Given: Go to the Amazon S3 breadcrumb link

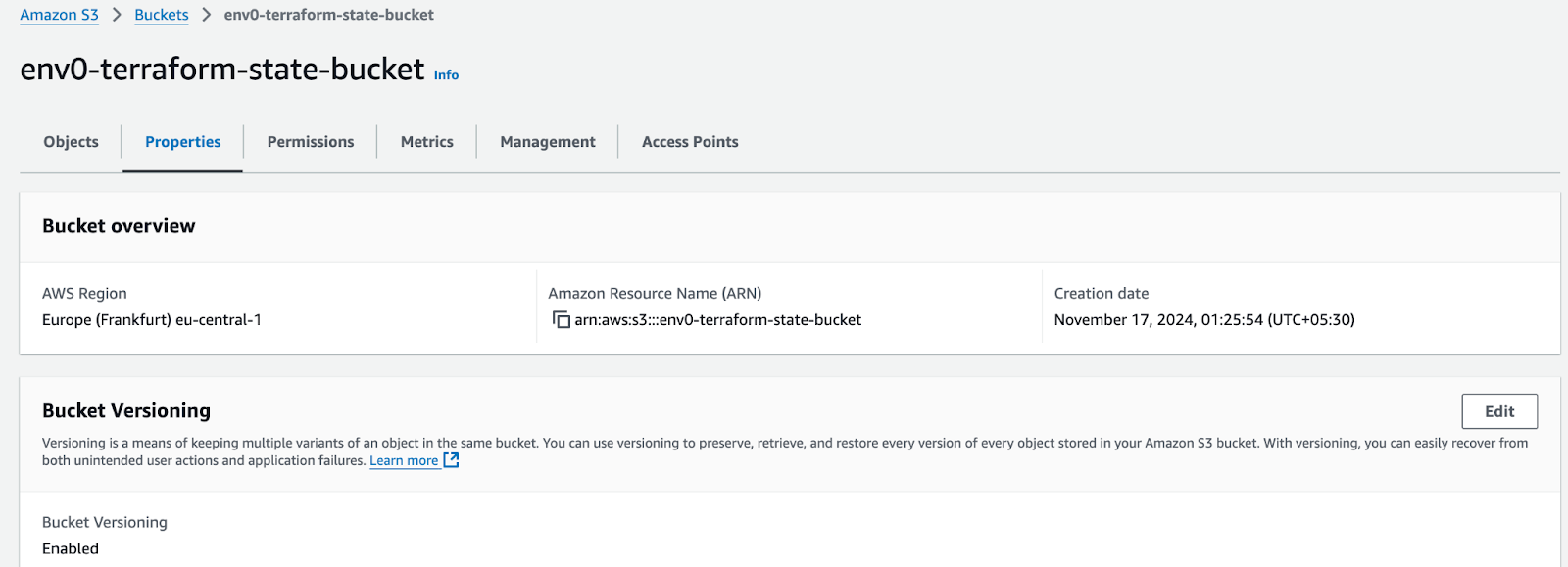Looking at the screenshot, I should point(60,15).
